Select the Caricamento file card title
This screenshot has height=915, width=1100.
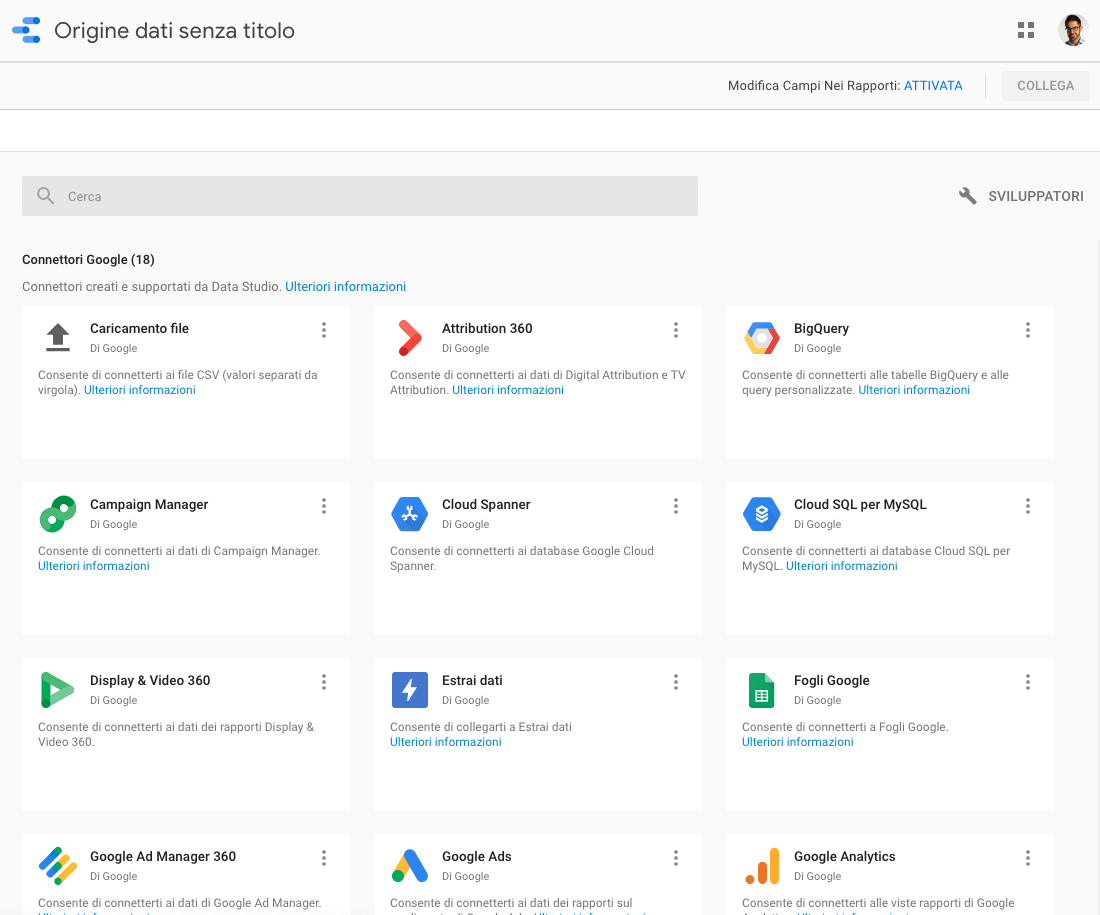coord(140,328)
